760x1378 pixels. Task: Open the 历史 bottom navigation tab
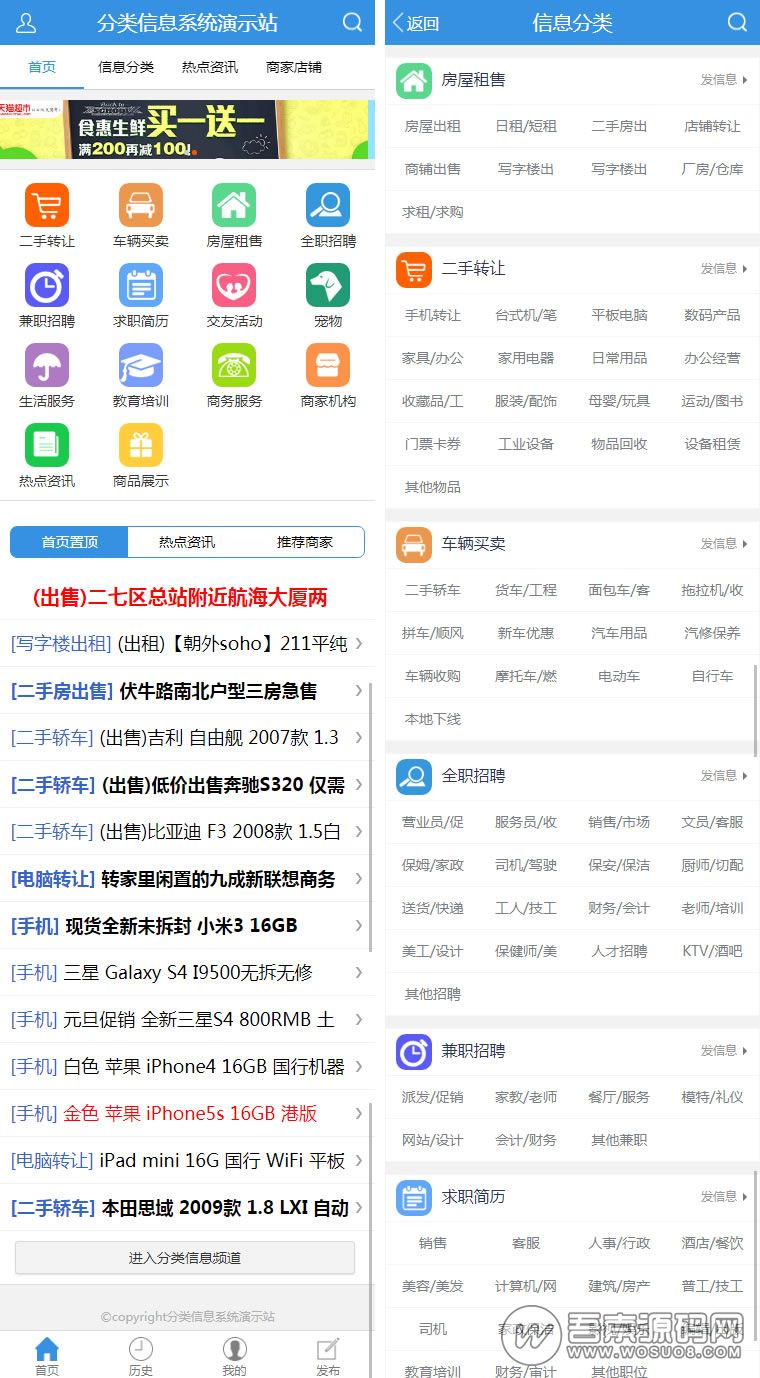pos(141,1356)
